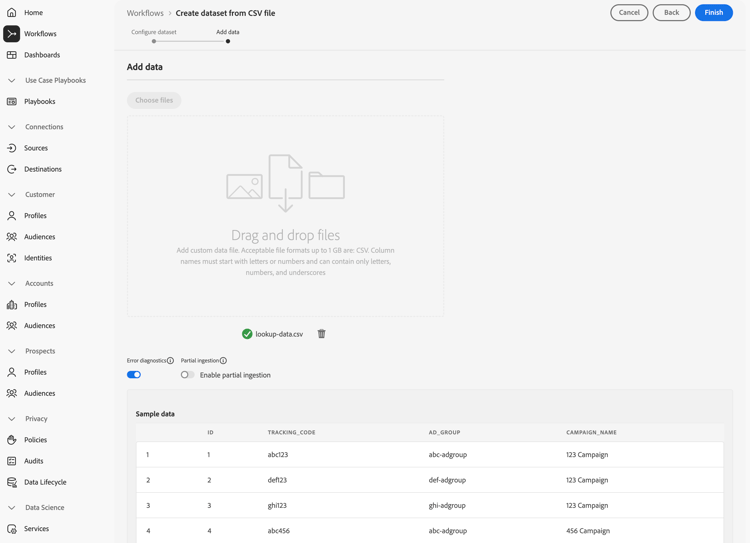
Task: Enable partial ingestion toggle
Action: [187, 375]
